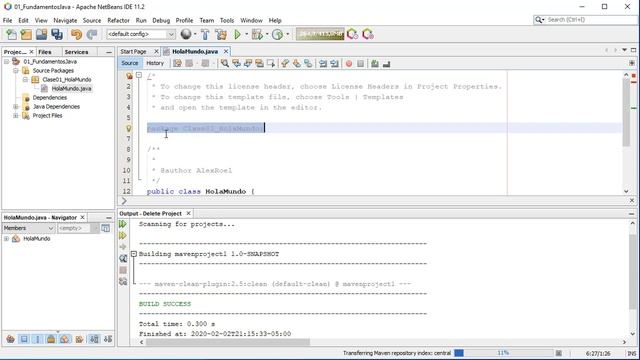Viewport: 640px width, 360px height.
Task: Click the globe browser icon in toolbar
Action: pos(186,34)
